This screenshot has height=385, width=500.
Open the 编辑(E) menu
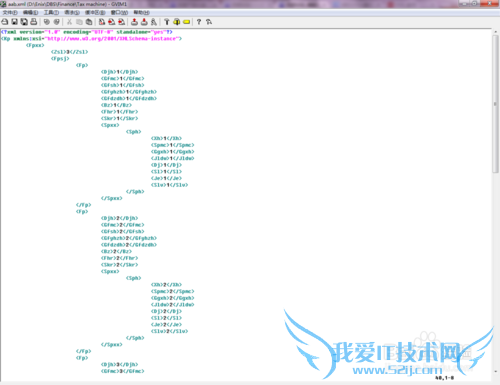[x=30, y=12]
